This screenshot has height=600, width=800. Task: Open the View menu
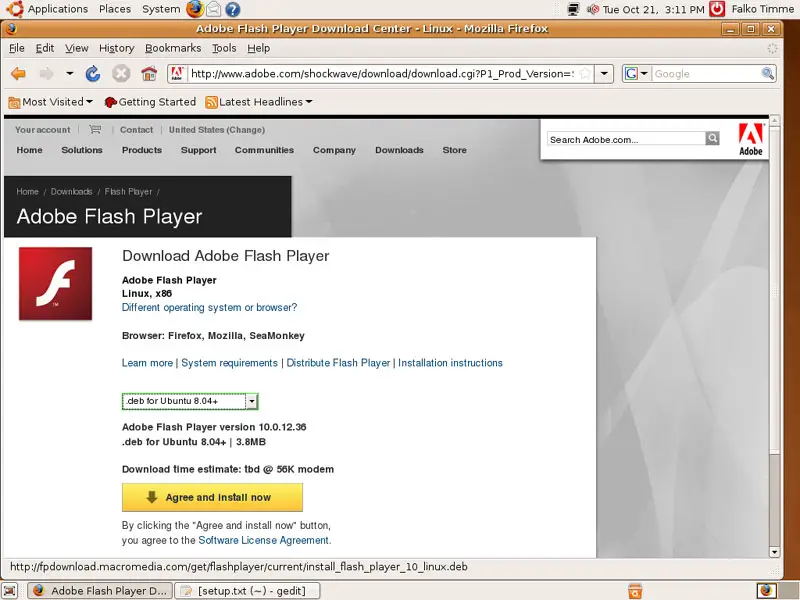point(77,48)
